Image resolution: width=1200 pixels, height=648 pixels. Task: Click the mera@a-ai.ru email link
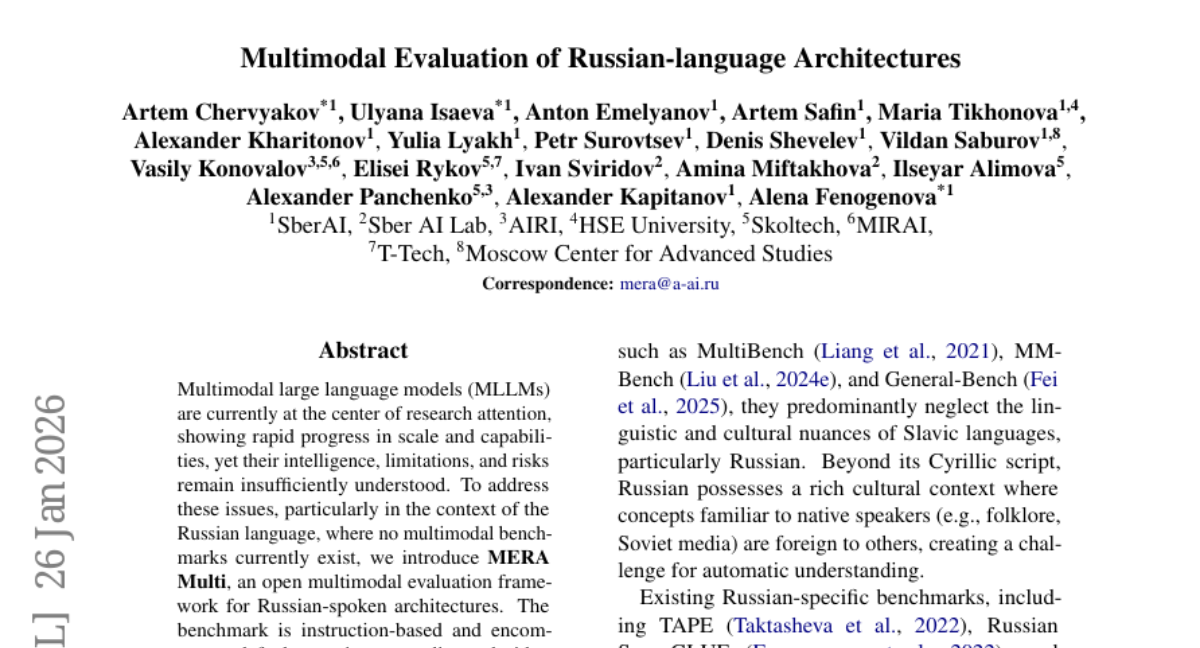click(669, 283)
